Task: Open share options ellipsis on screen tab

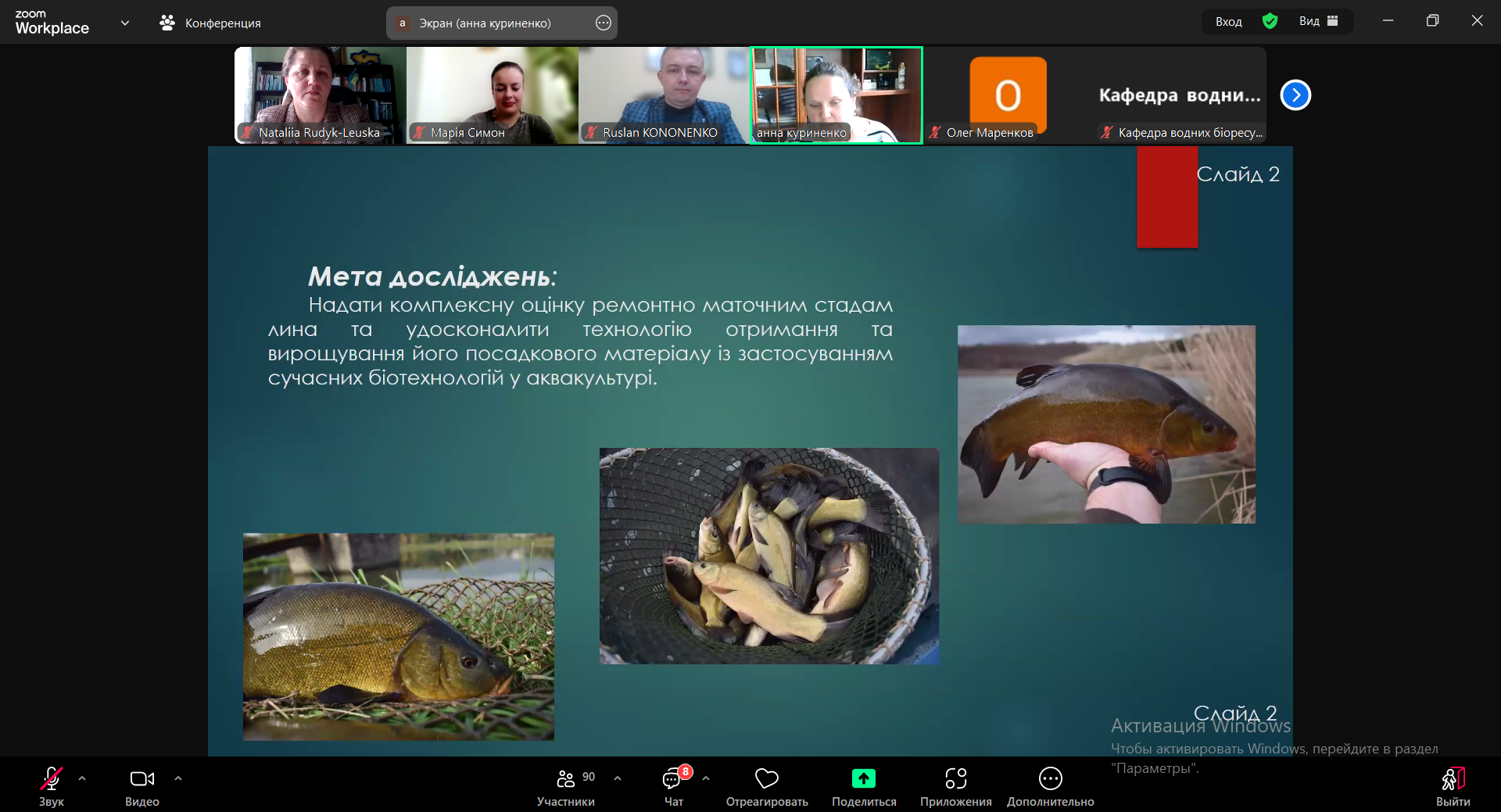Action: pyautogui.click(x=604, y=23)
